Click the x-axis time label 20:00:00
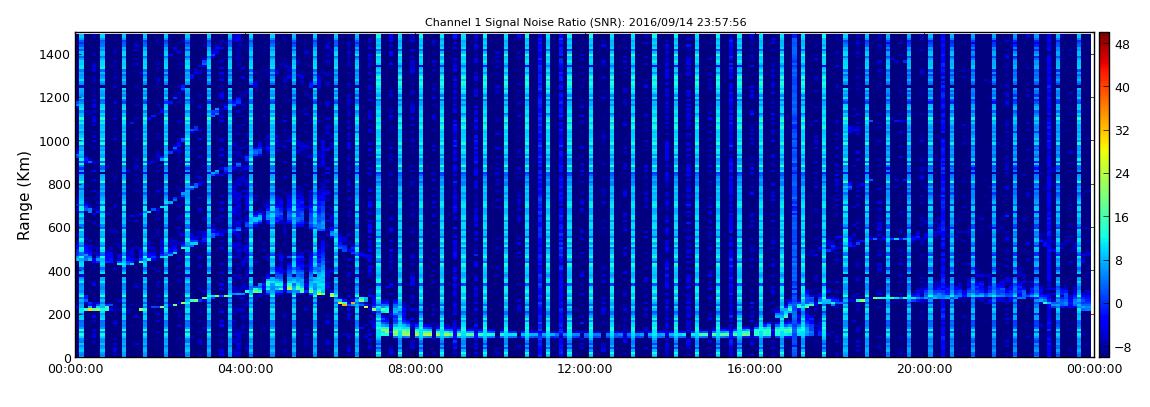This screenshot has height=407, width=1150. click(x=926, y=370)
